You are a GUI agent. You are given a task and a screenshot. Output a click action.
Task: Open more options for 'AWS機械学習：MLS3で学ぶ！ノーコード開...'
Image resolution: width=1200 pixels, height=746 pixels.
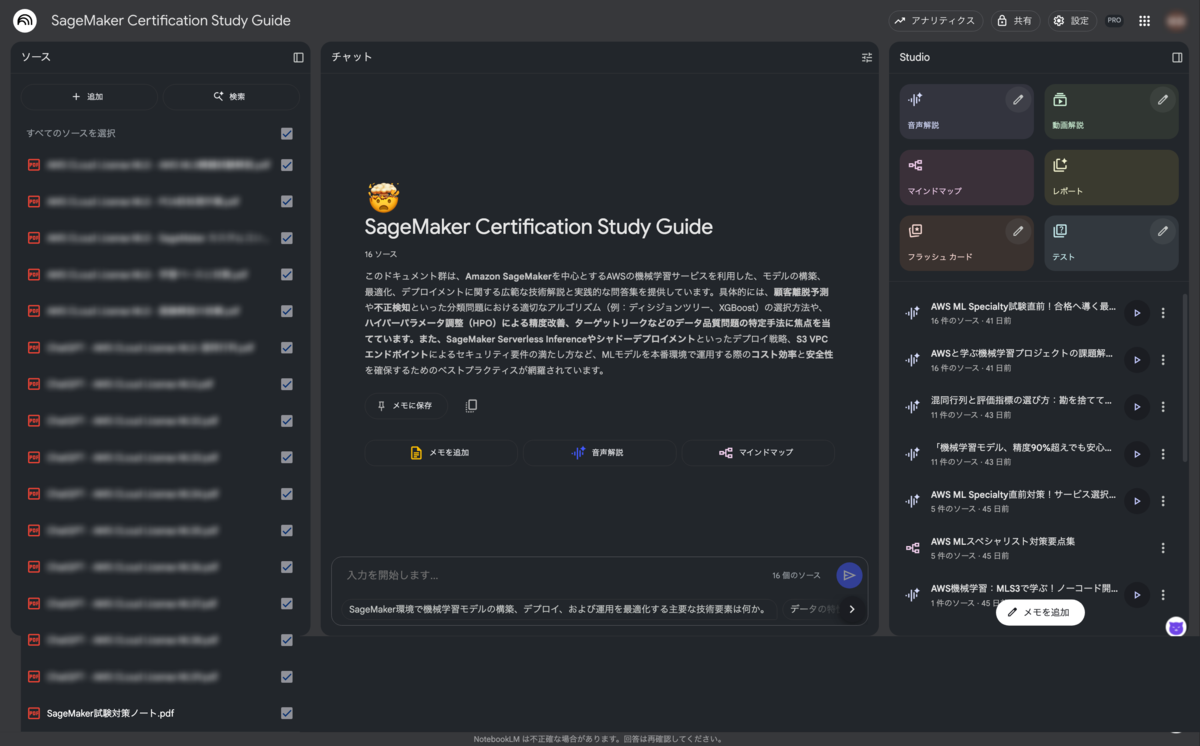pyautogui.click(x=1163, y=595)
